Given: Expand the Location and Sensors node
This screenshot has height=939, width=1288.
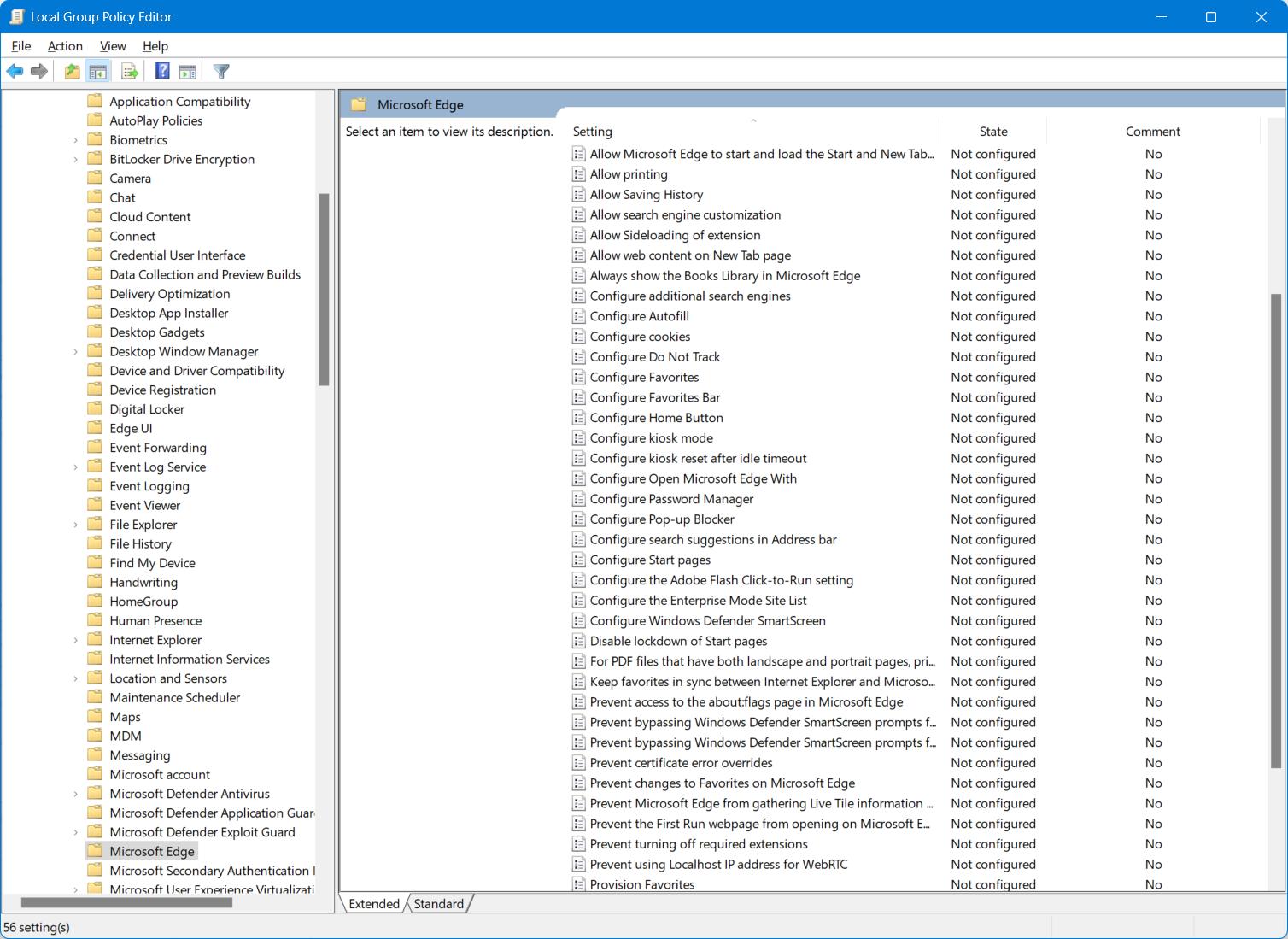Looking at the screenshot, I should pyautogui.click(x=75, y=678).
